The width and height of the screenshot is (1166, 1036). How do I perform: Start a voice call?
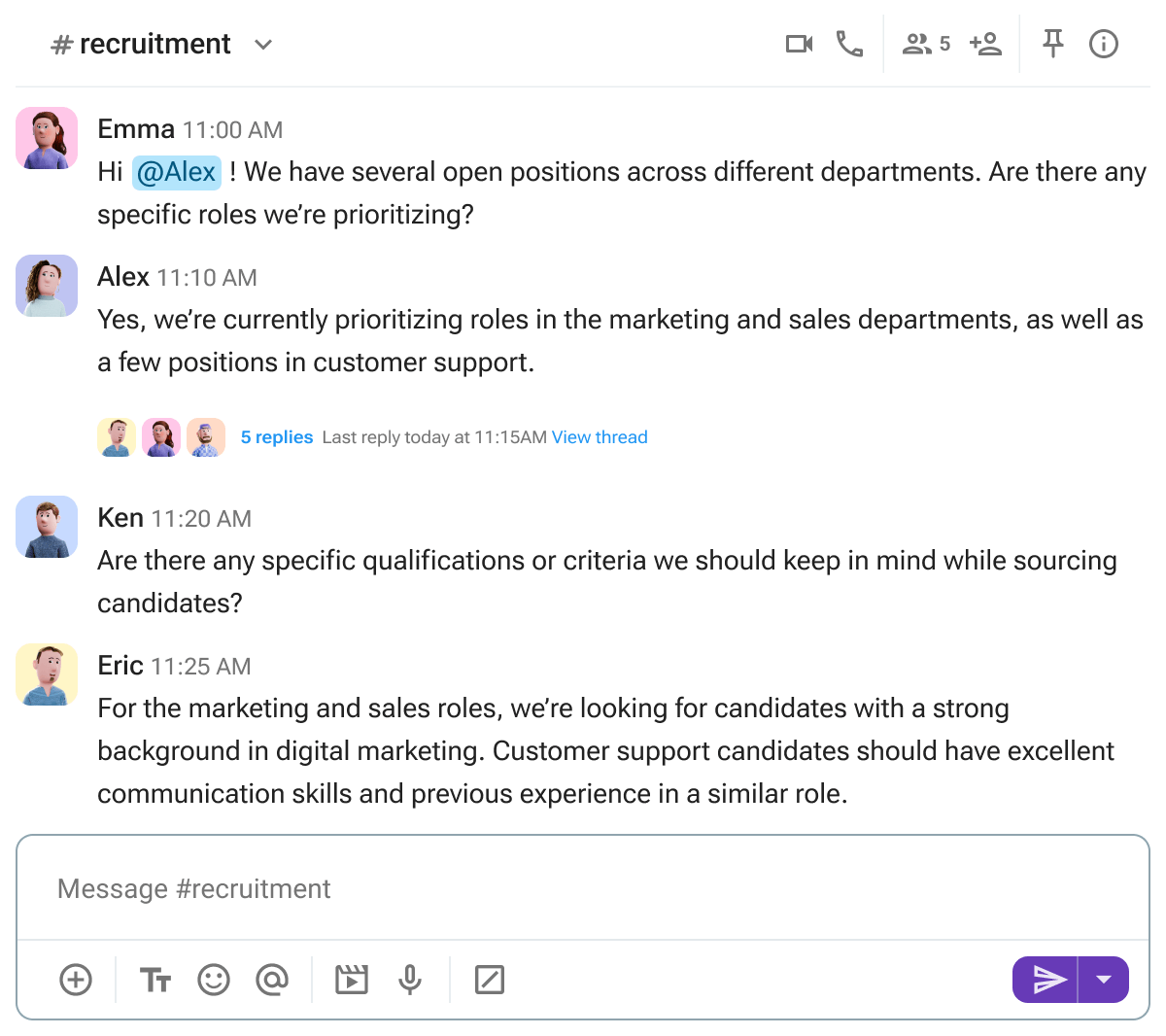point(849,43)
